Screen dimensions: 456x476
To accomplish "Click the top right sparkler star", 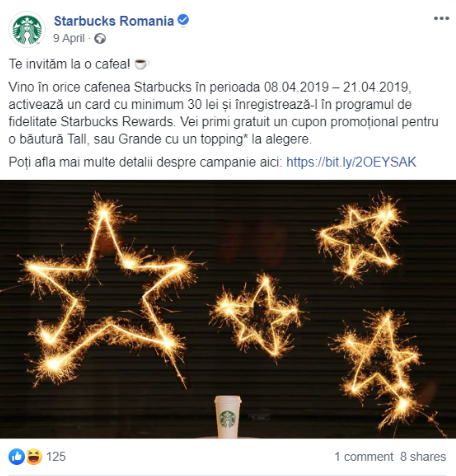I will click(360, 238).
